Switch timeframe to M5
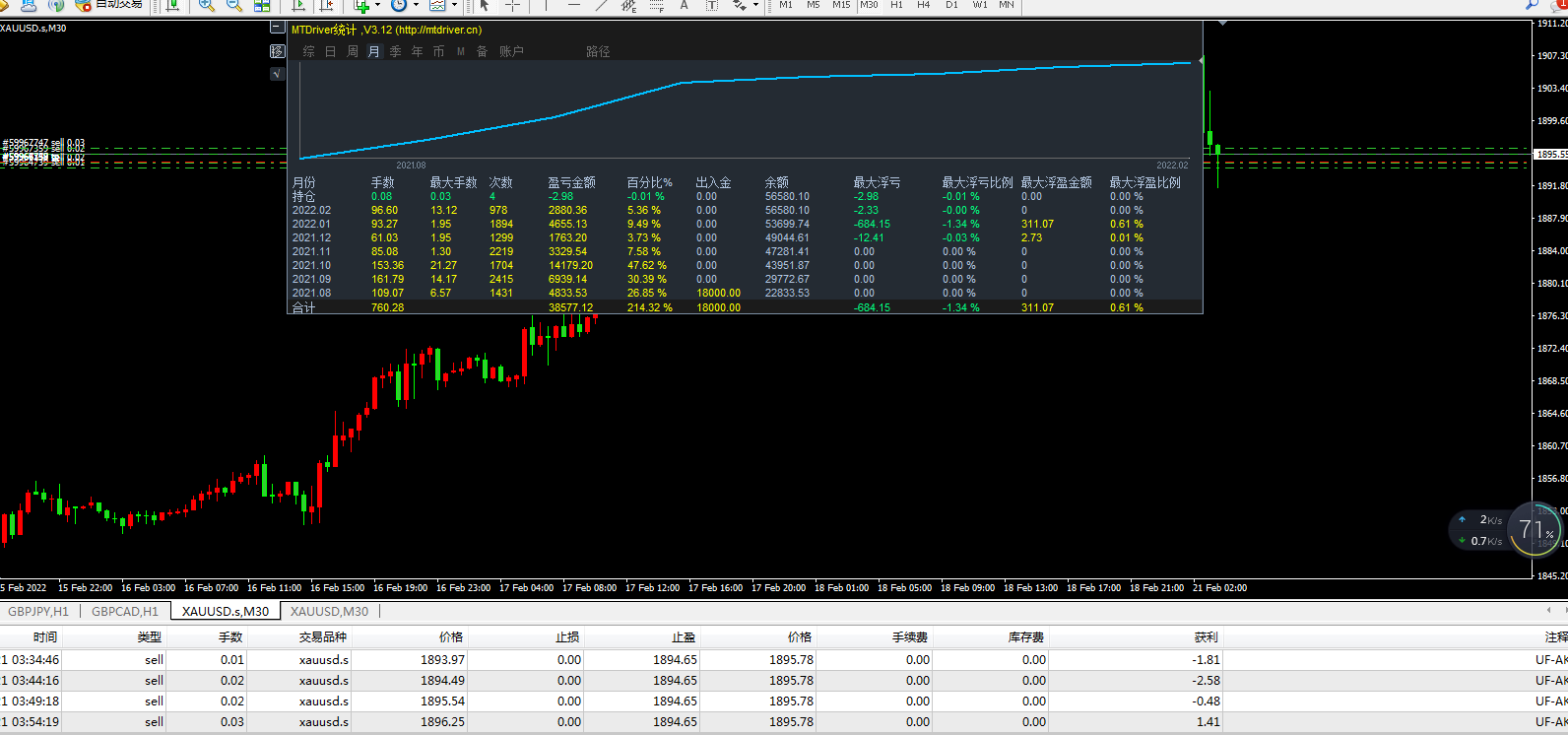This screenshot has height=735, width=1568. pos(814,5)
